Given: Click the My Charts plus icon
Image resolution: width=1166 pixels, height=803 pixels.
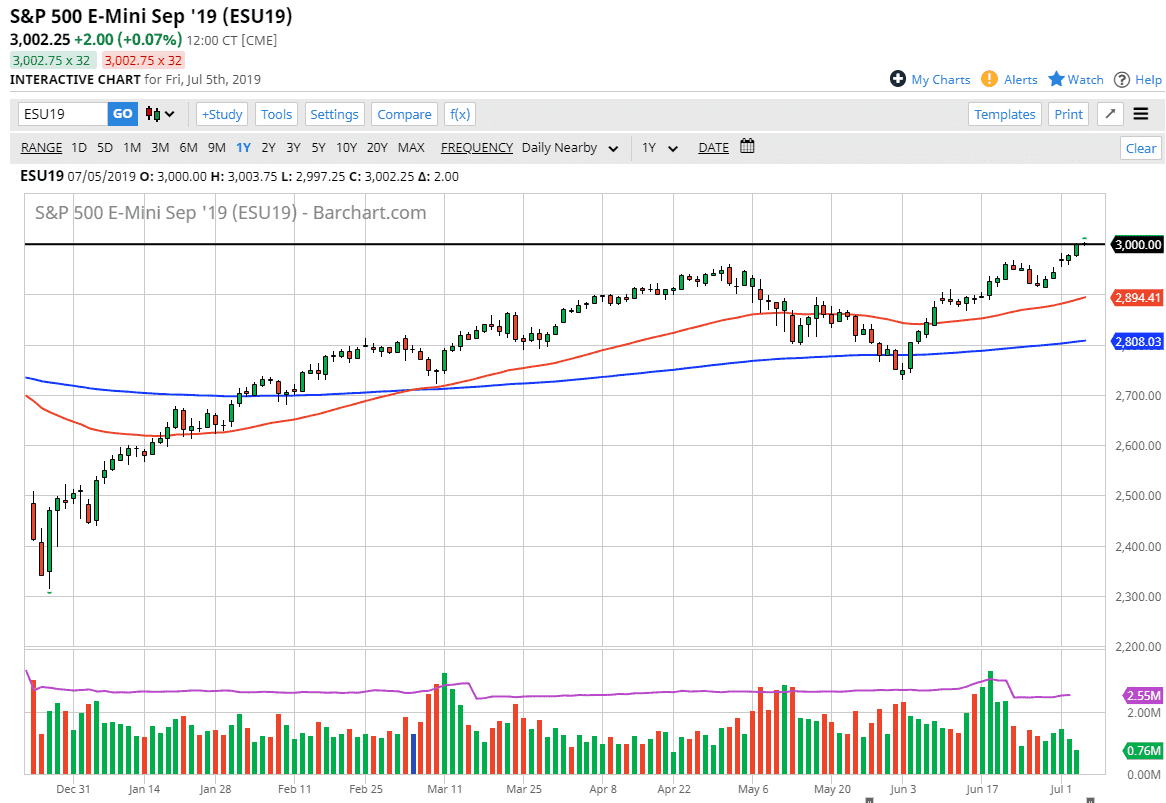Looking at the screenshot, I should 898,79.
